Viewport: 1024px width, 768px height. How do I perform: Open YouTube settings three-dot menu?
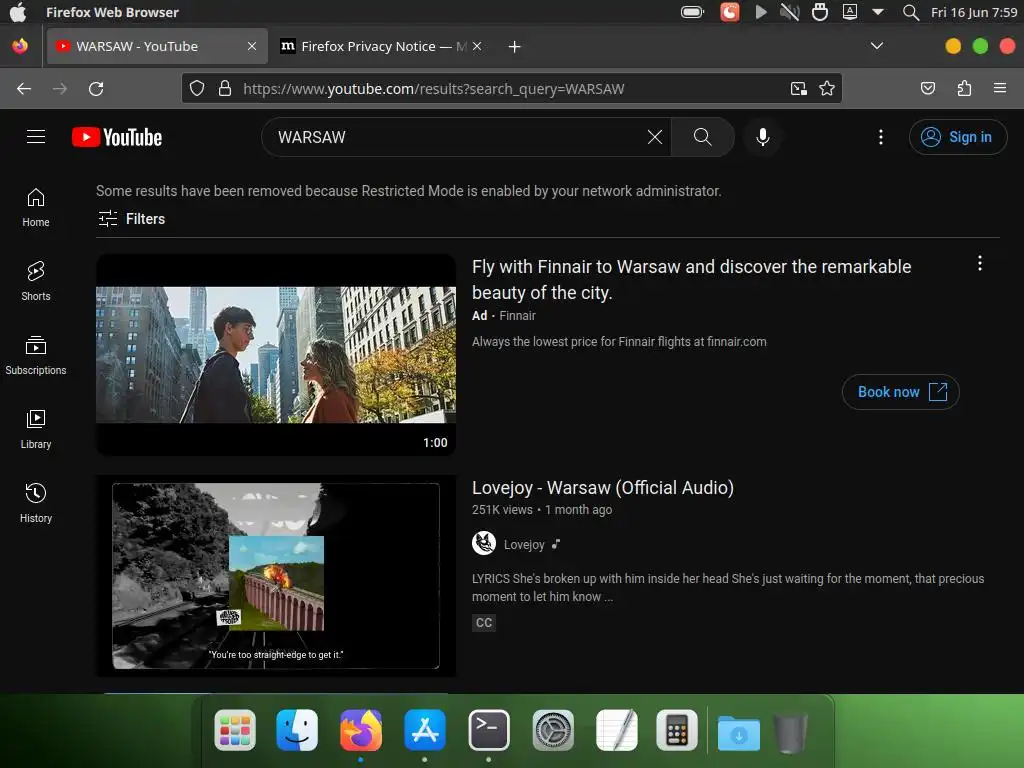click(880, 136)
